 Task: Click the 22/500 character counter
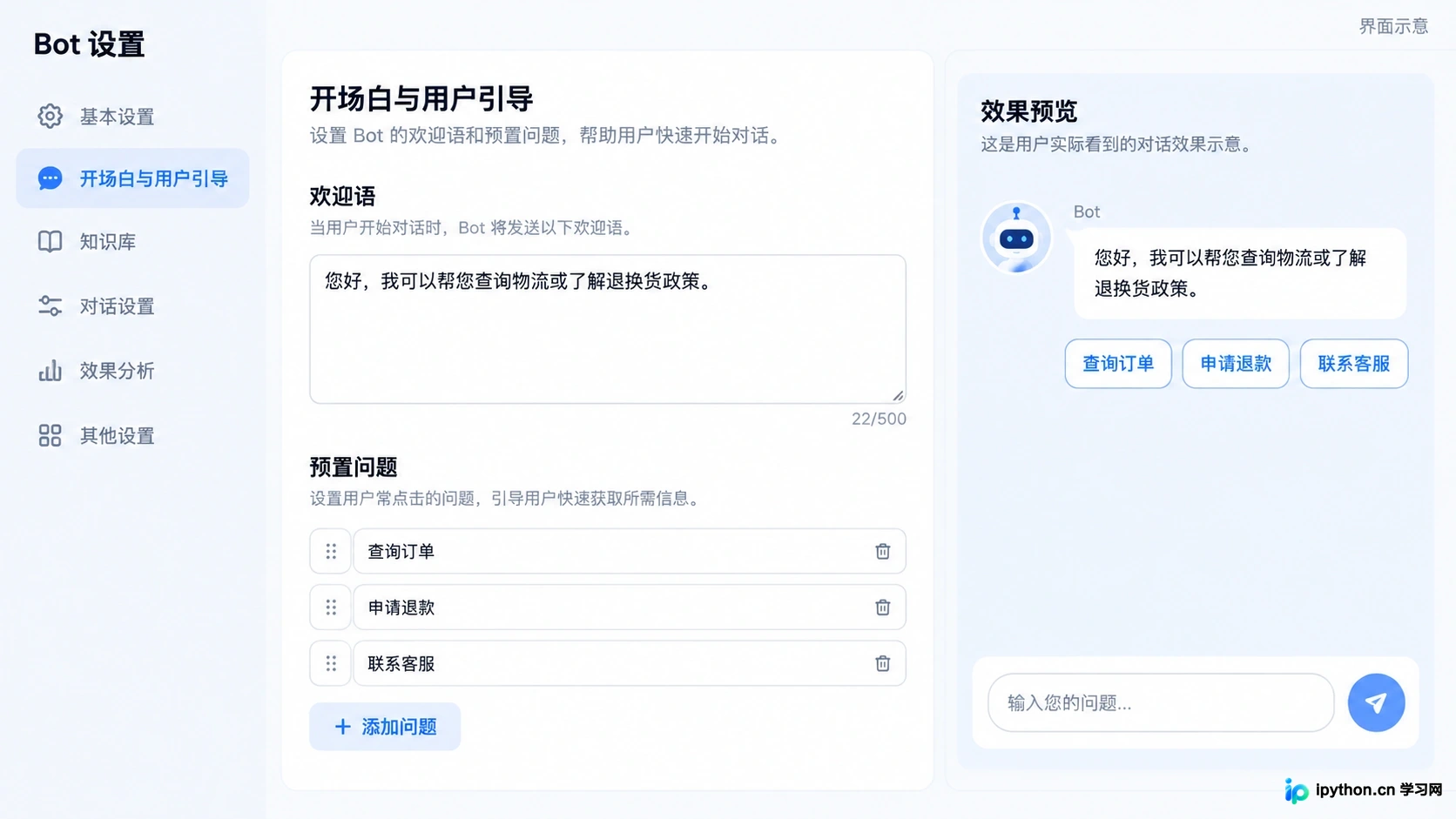pos(879,419)
